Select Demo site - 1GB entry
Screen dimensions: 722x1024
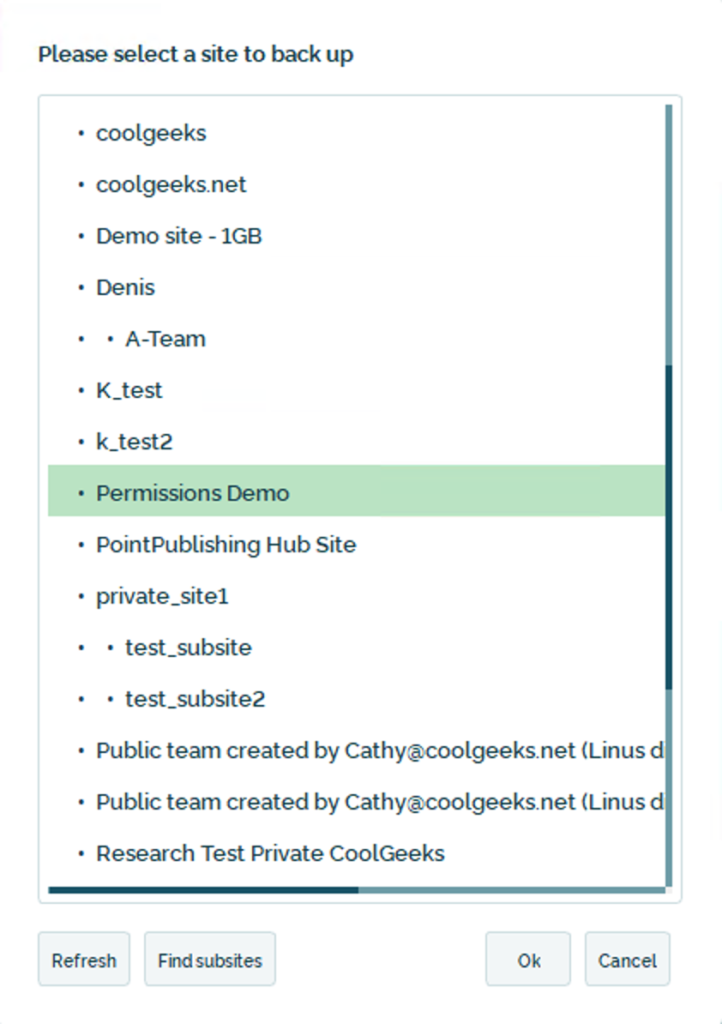[x=179, y=236]
